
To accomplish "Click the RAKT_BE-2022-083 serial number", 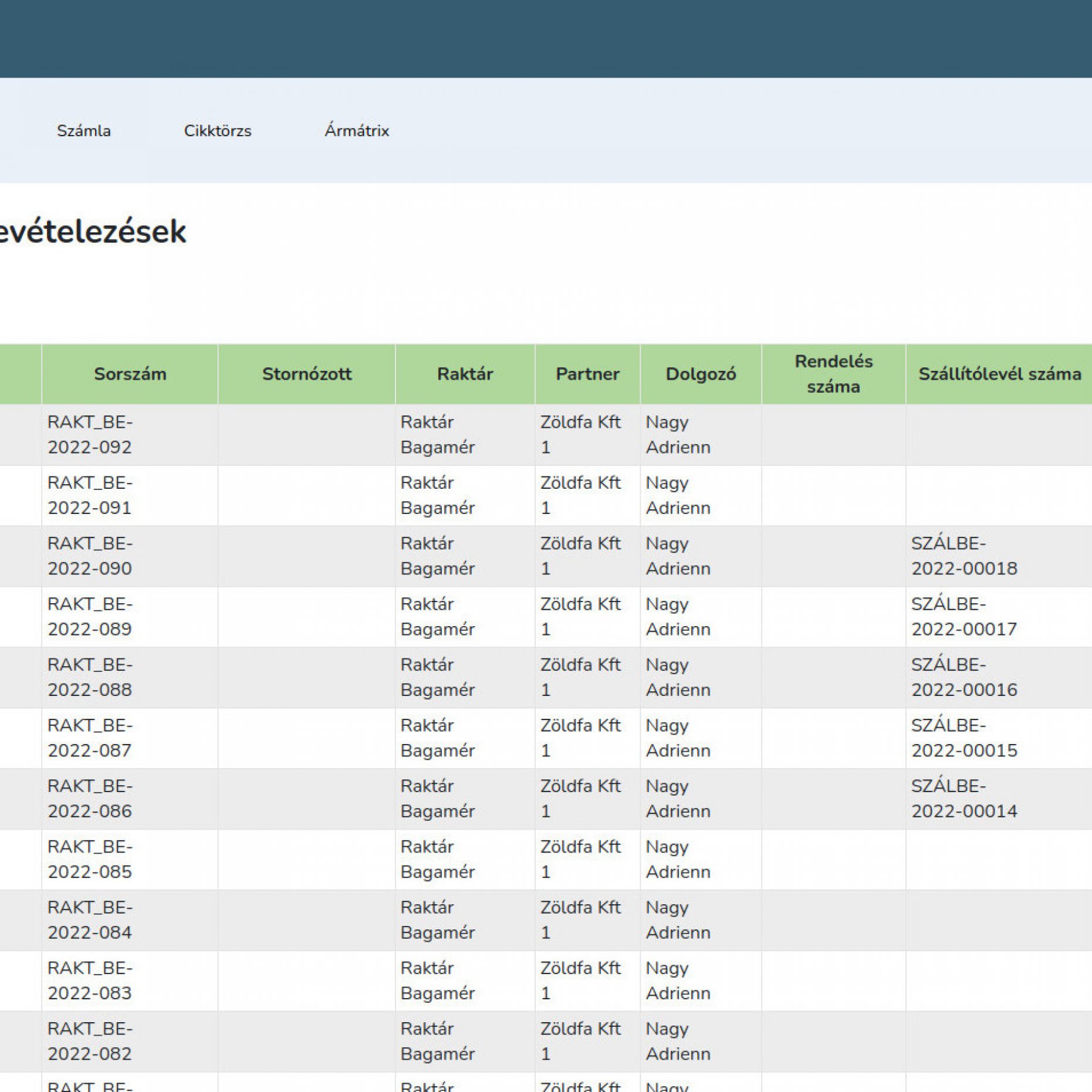I will tap(90, 981).
